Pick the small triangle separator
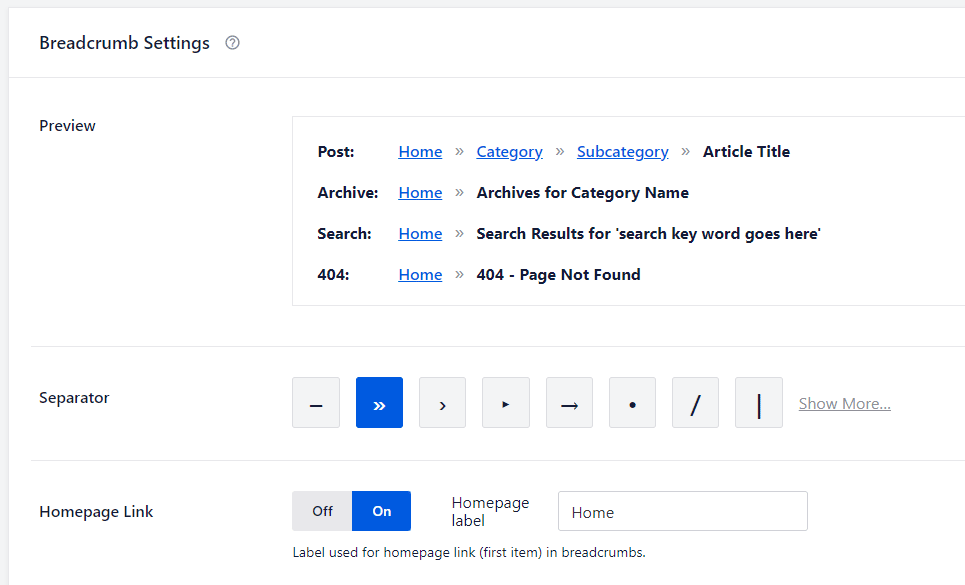 tap(506, 403)
